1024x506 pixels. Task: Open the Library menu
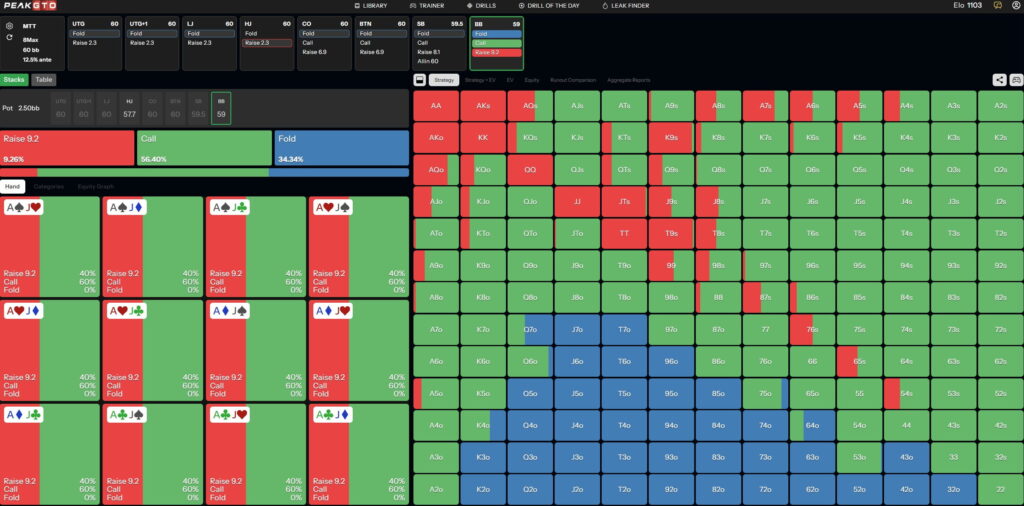(x=370, y=6)
